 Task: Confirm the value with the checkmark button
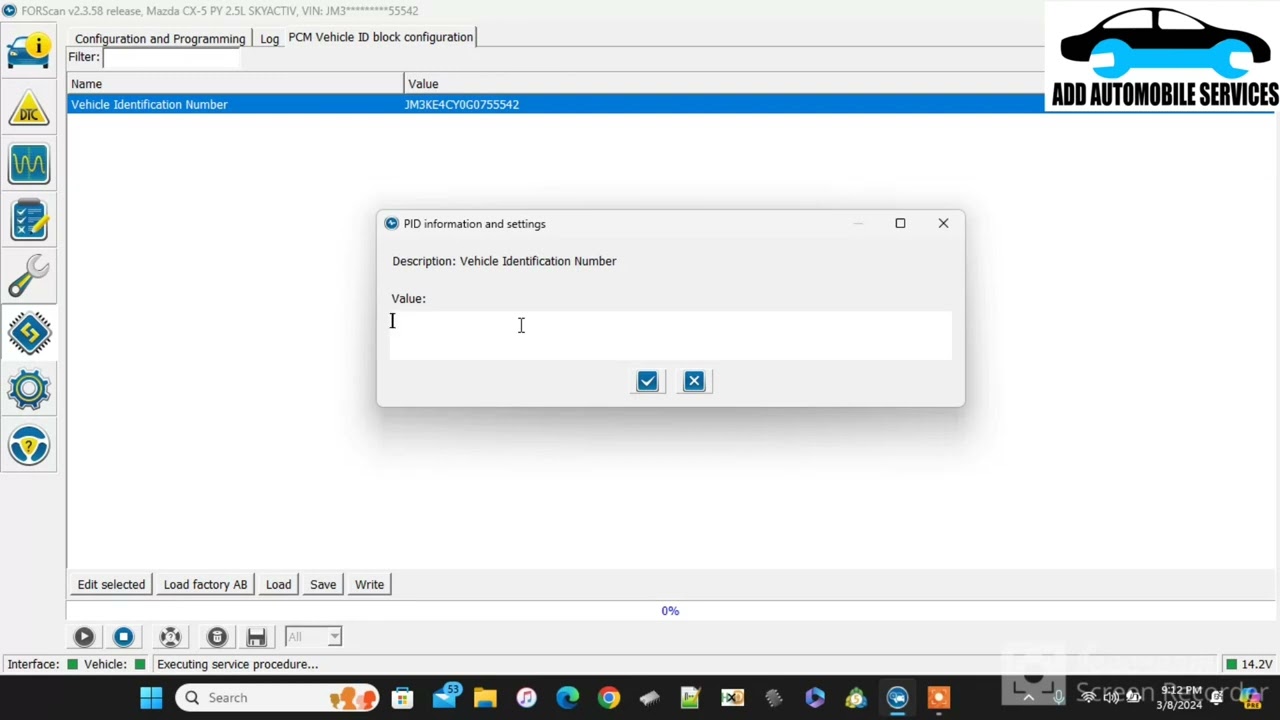647,381
